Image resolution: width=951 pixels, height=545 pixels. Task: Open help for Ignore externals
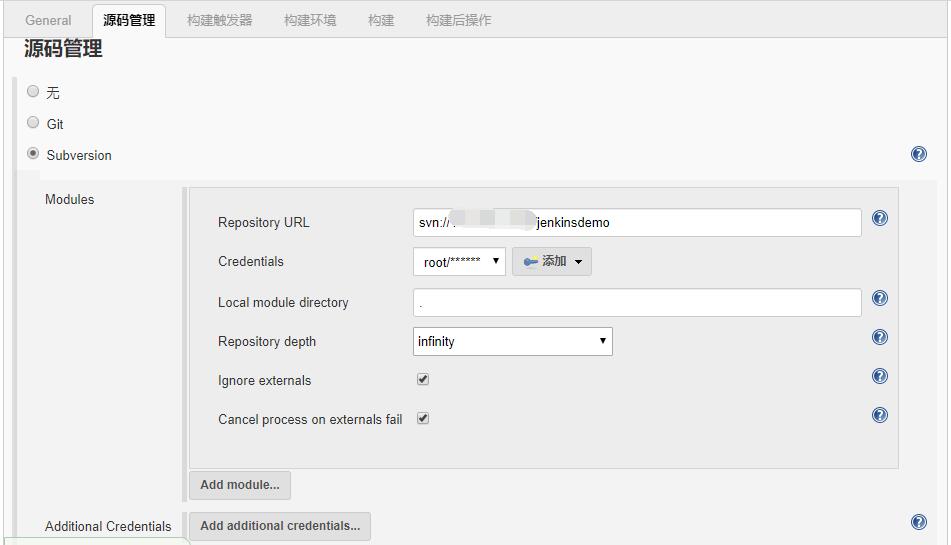pyautogui.click(x=879, y=376)
